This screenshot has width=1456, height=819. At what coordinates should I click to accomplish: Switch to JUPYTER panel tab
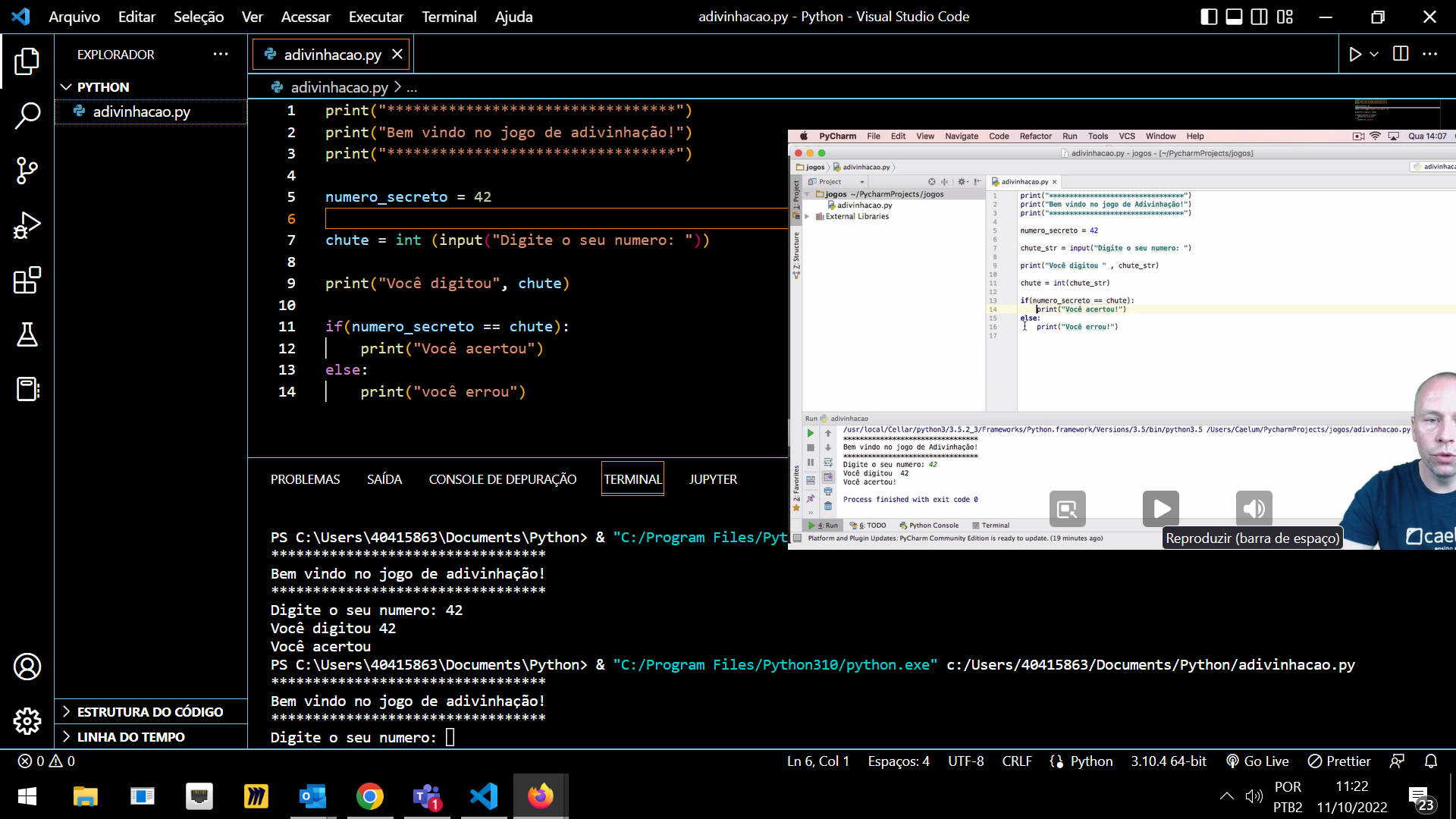(713, 479)
